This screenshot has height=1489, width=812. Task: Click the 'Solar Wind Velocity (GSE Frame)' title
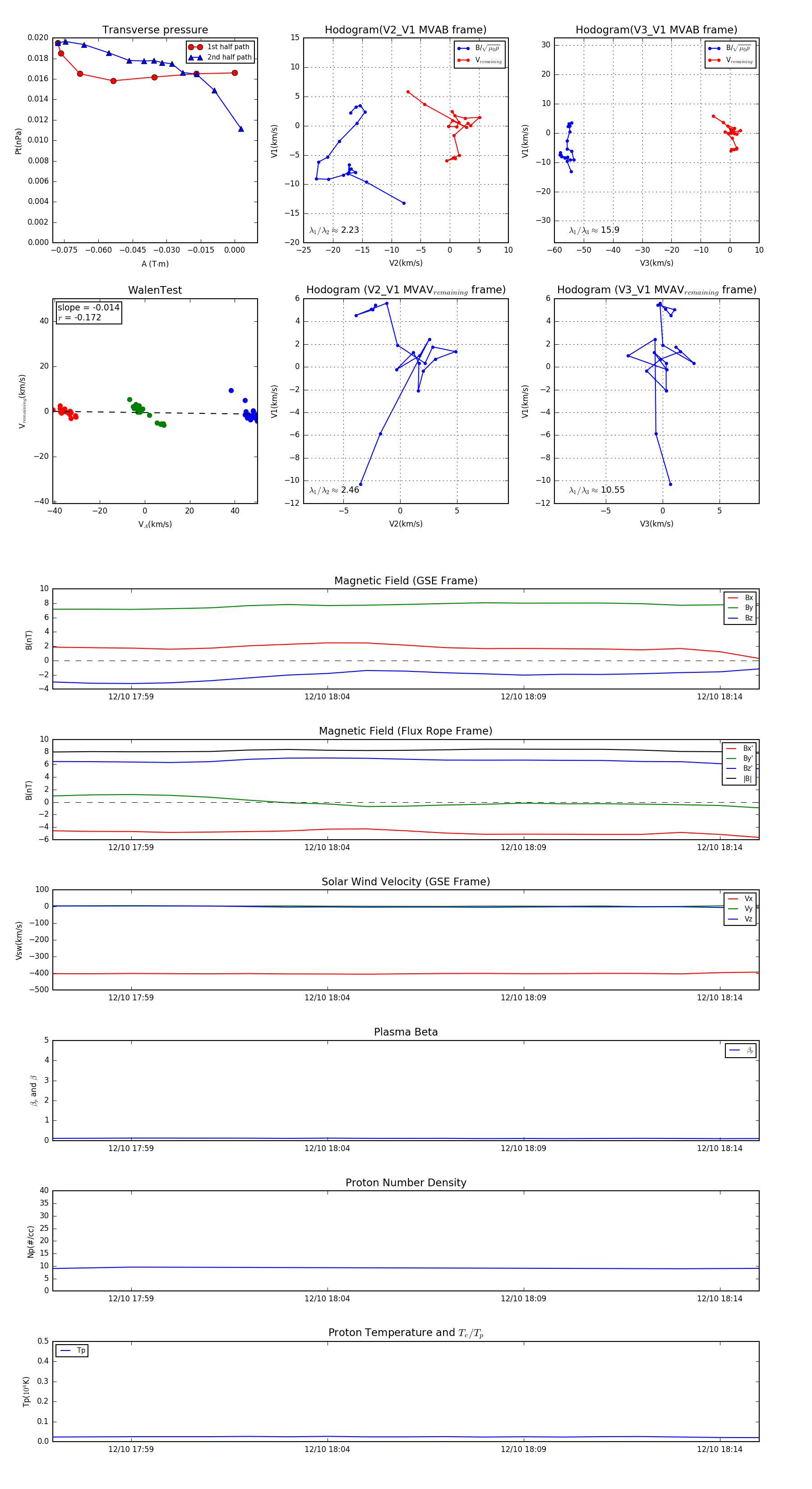(x=406, y=882)
